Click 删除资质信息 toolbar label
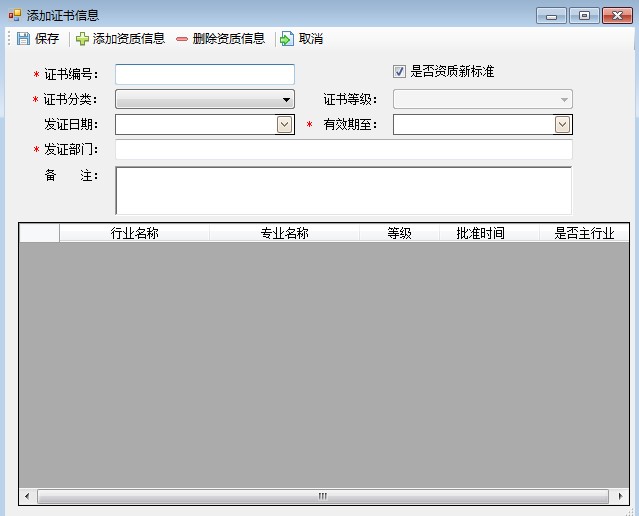 (x=229, y=39)
